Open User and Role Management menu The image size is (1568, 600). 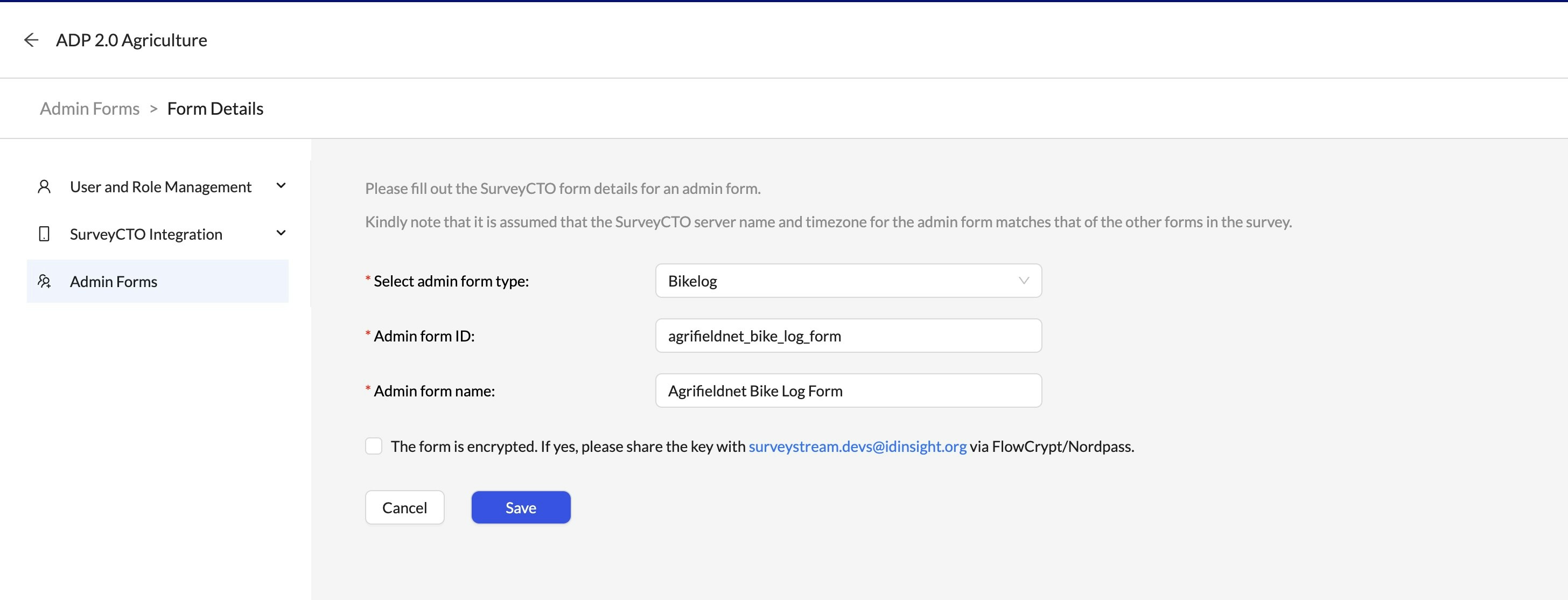tap(160, 186)
